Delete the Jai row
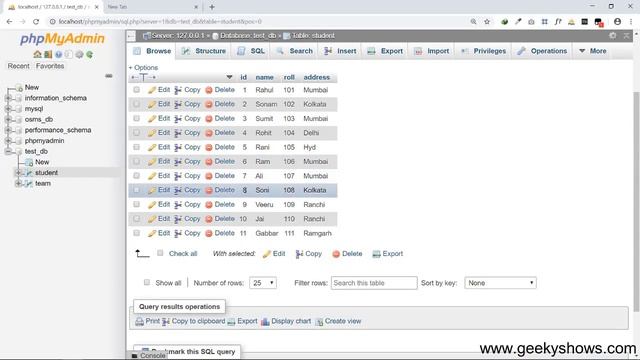 click(x=220, y=219)
